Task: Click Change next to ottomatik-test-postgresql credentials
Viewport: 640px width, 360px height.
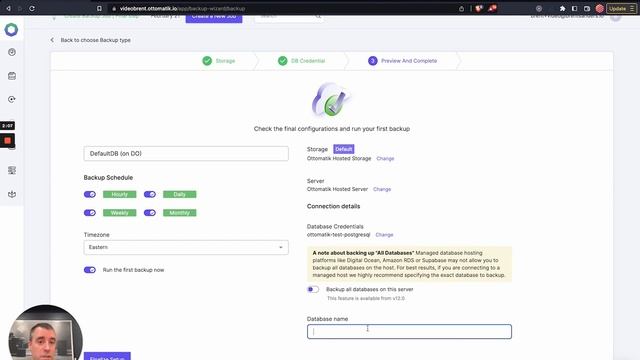Action: [x=384, y=235]
